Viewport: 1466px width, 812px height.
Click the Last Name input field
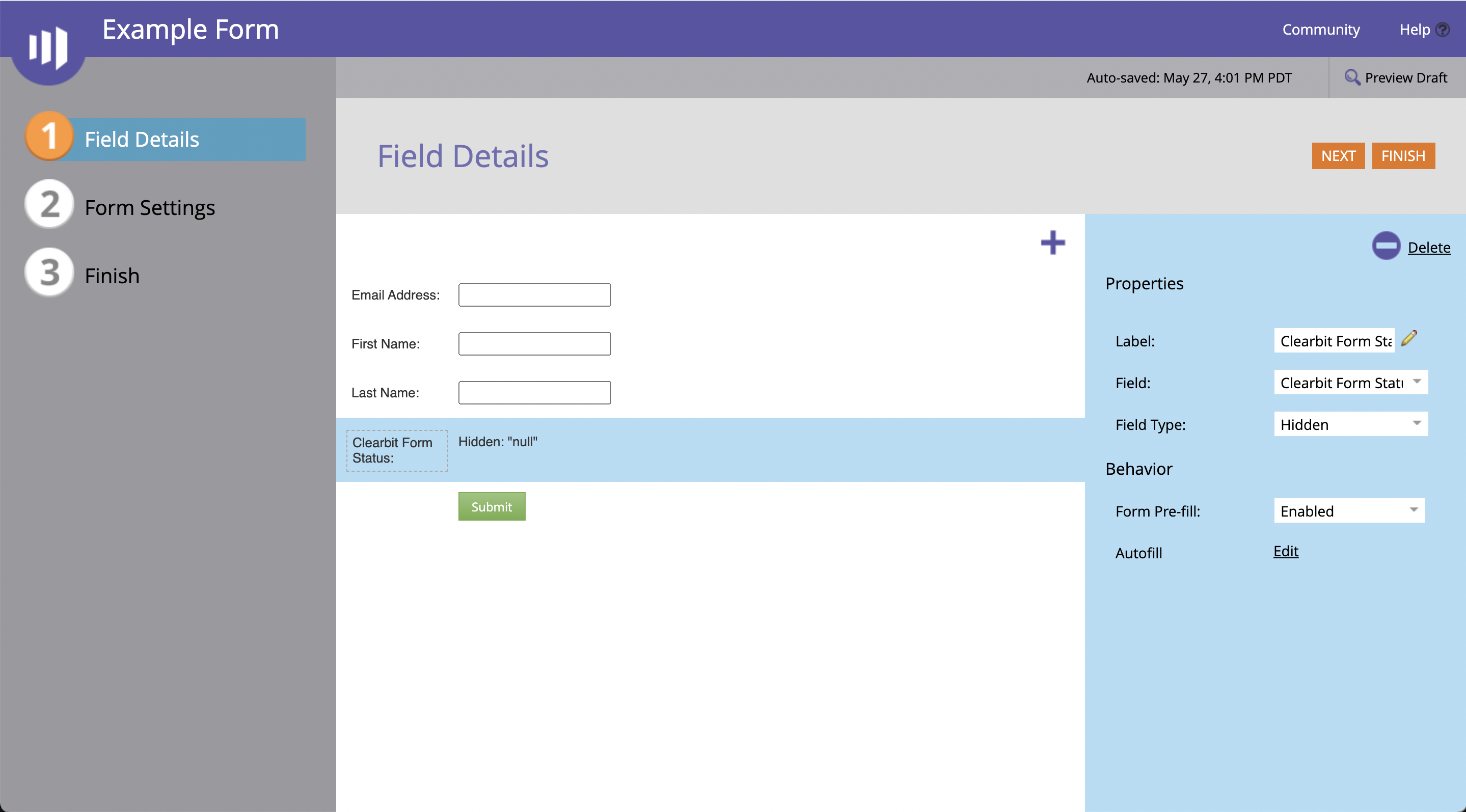pos(534,393)
